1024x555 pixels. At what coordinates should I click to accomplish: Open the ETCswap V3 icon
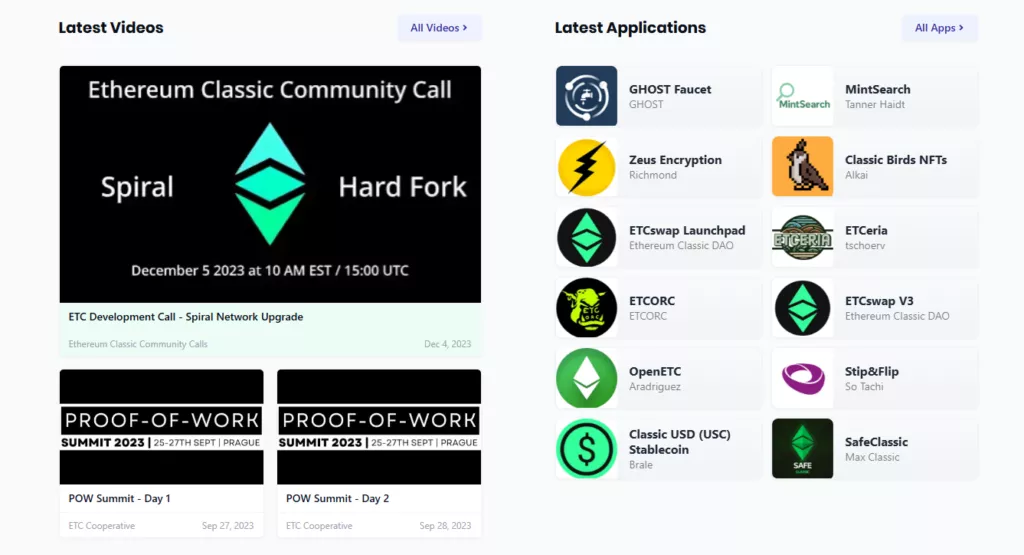tap(803, 308)
